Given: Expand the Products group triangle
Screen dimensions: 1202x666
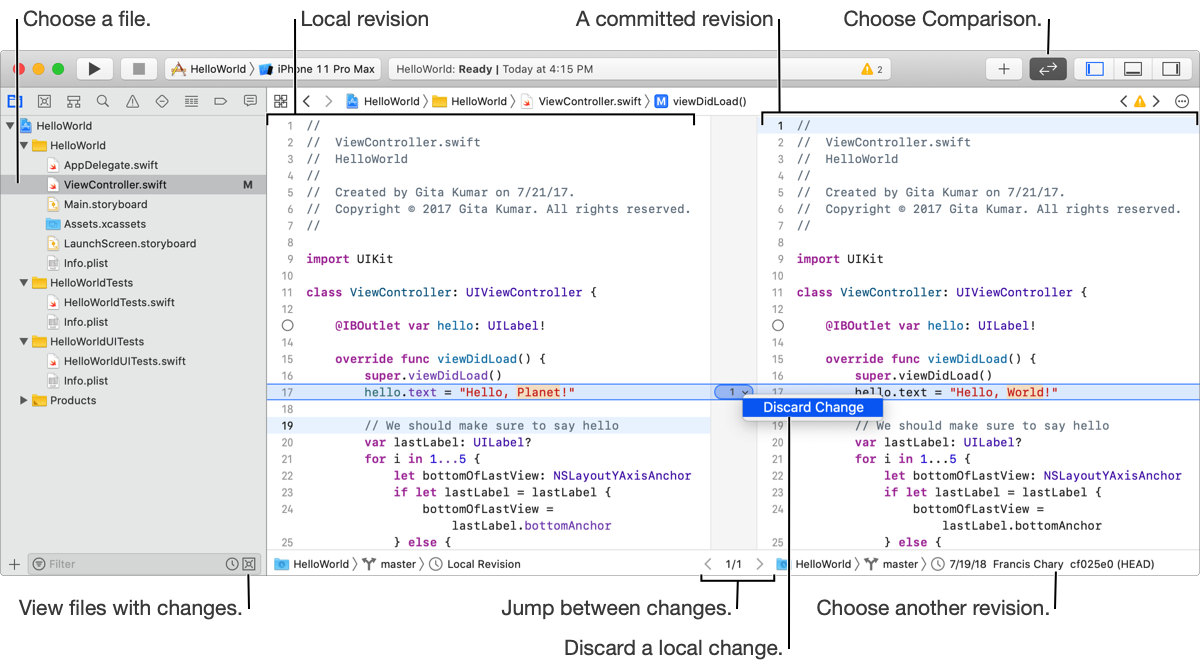Looking at the screenshot, I should click(24, 400).
